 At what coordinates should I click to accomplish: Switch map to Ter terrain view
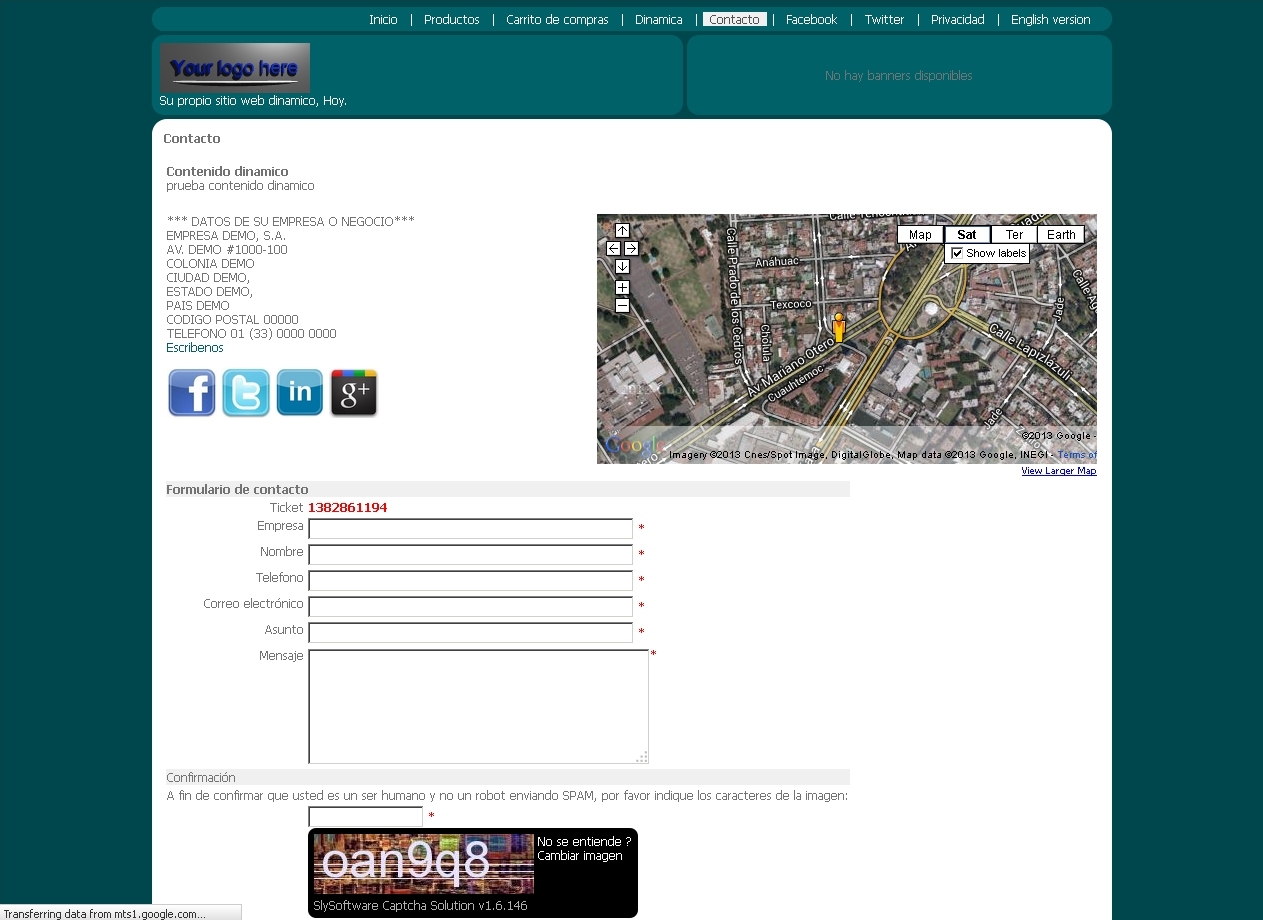[1014, 235]
